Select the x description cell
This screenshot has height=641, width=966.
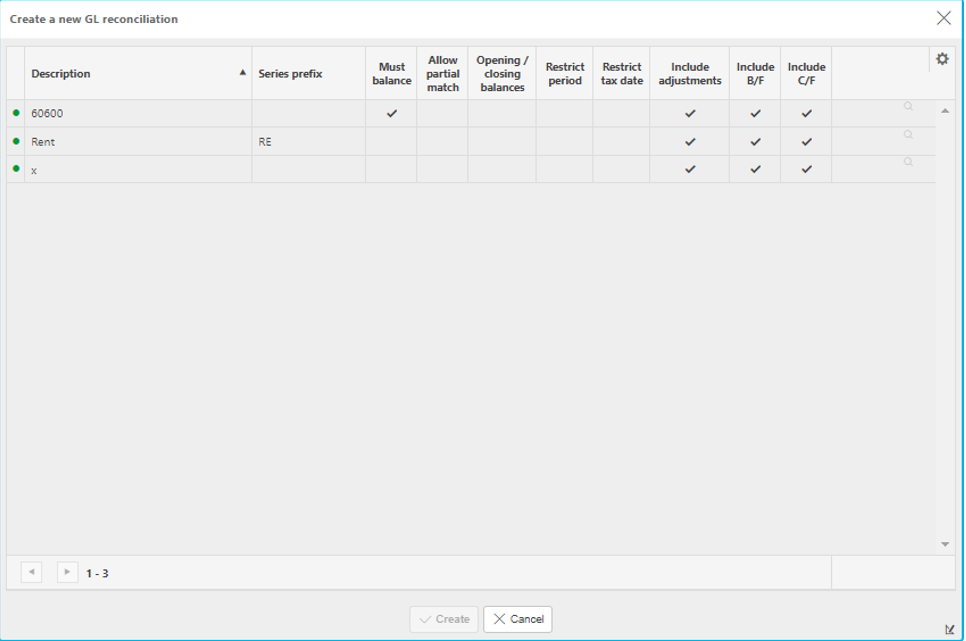pos(138,169)
